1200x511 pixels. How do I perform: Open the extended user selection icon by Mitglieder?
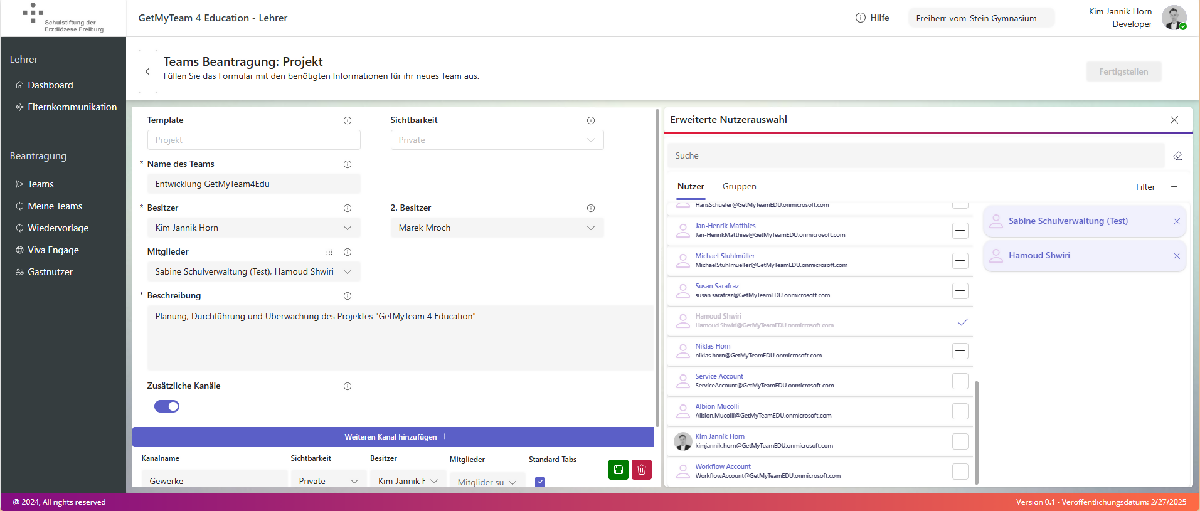331,252
